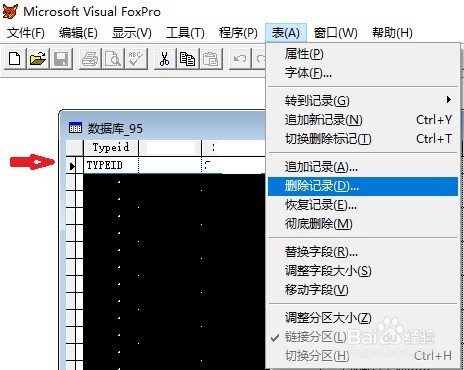Screen dimensions: 464x370
Task: Click the Visual FoxPro fox logo icon
Action: (10, 11)
